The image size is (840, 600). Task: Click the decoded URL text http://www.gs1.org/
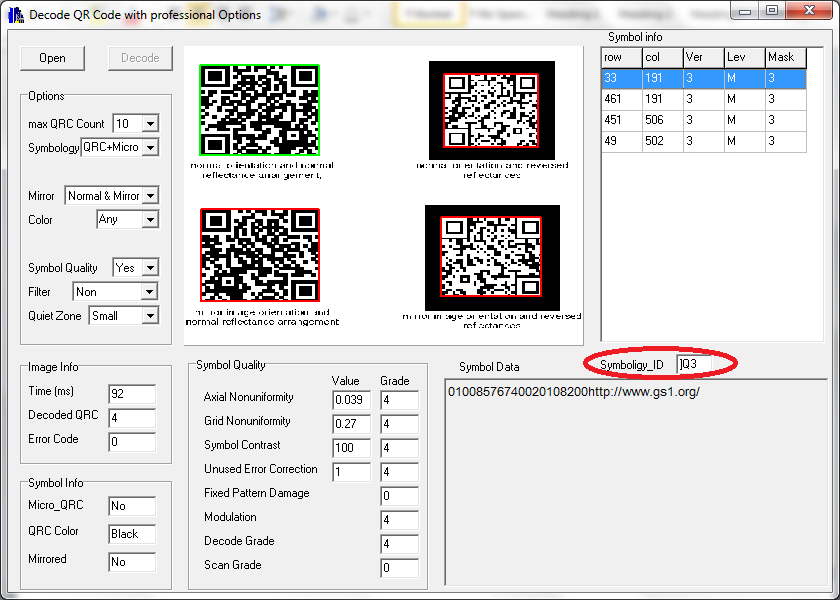point(644,392)
